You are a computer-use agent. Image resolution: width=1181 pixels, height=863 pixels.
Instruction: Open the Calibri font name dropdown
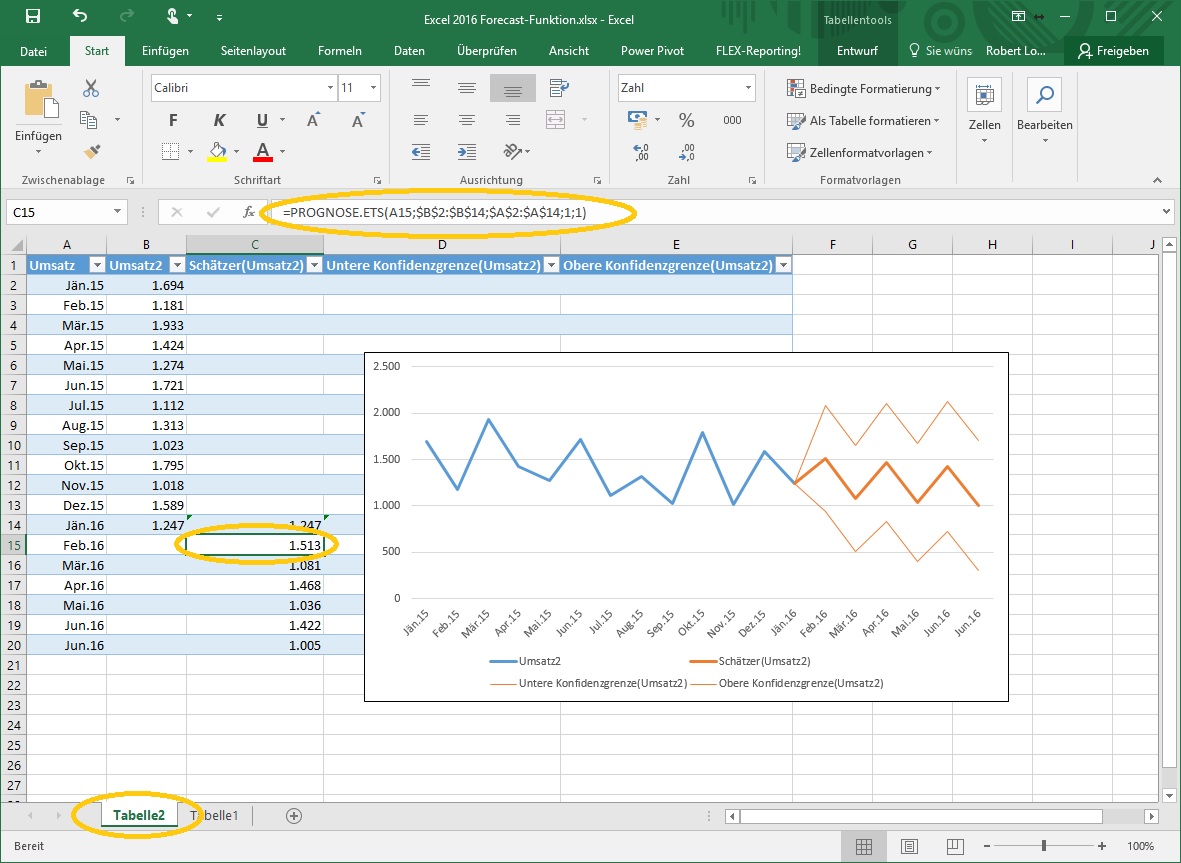[x=331, y=88]
